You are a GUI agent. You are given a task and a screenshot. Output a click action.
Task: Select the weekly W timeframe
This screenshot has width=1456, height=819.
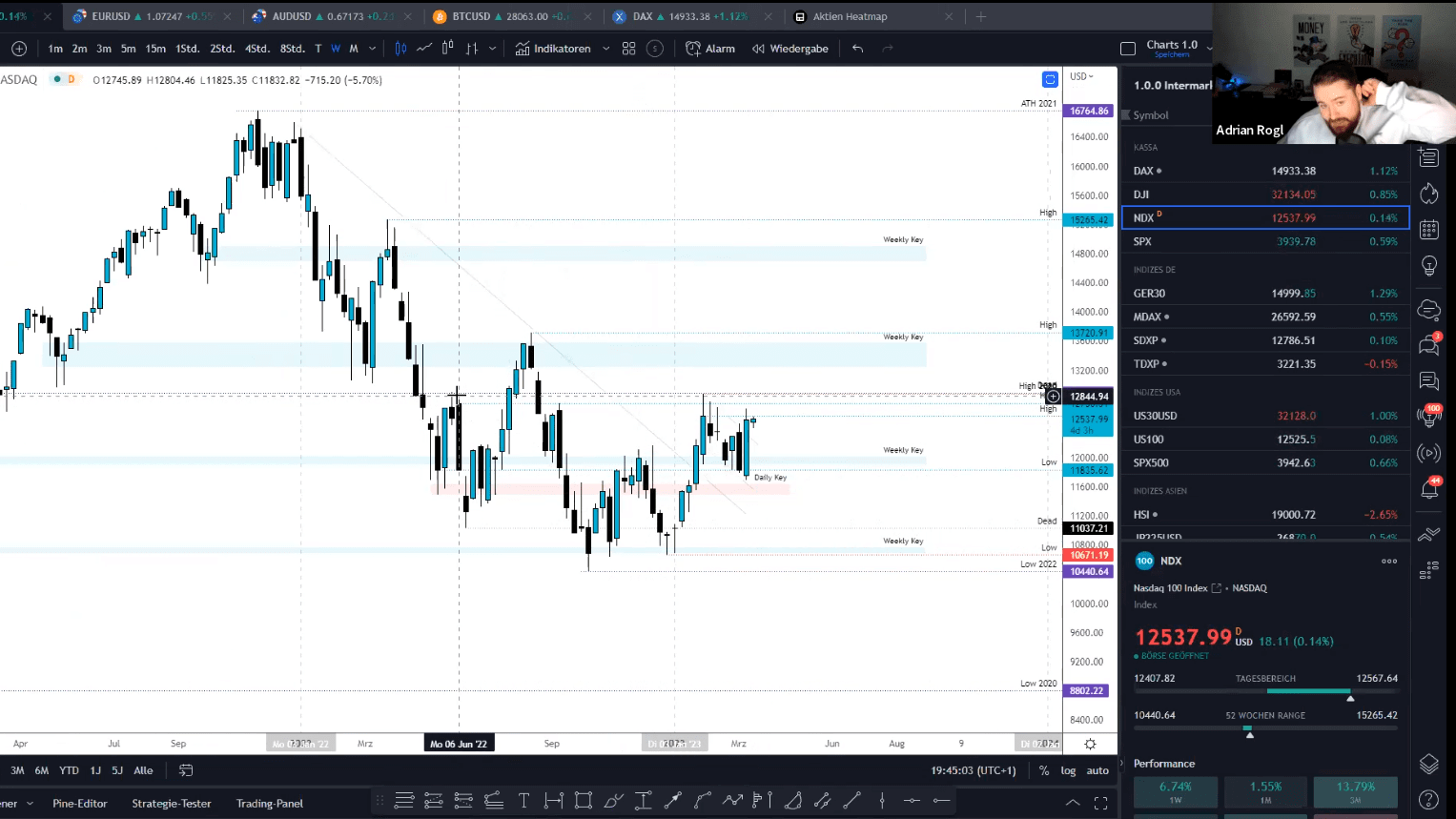[x=336, y=49]
